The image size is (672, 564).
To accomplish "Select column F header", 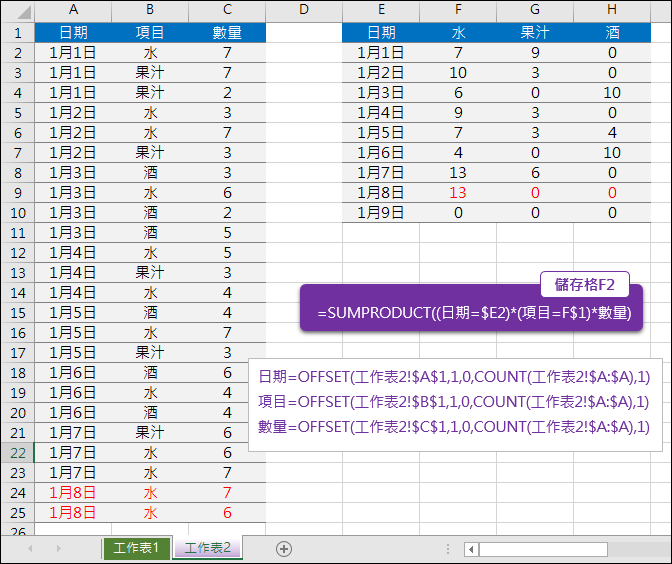I will pyautogui.click(x=458, y=10).
